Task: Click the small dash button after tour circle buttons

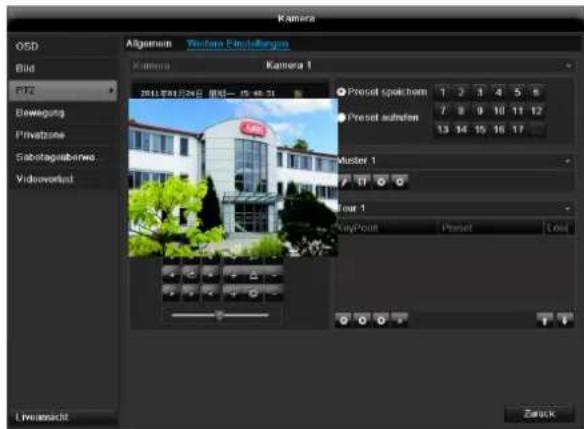Action: pyautogui.click(x=400, y=320)
